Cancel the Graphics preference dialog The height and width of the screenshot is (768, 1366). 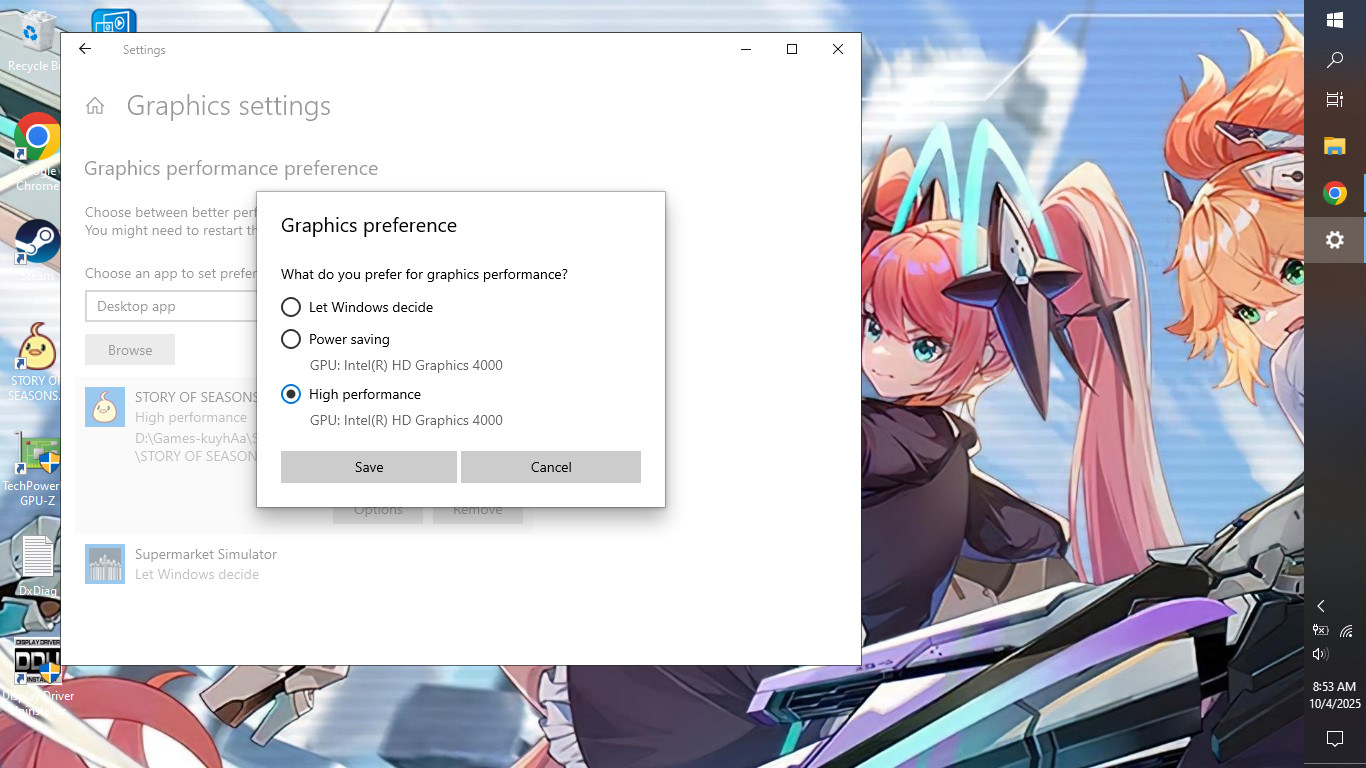[x=551, y=467]
